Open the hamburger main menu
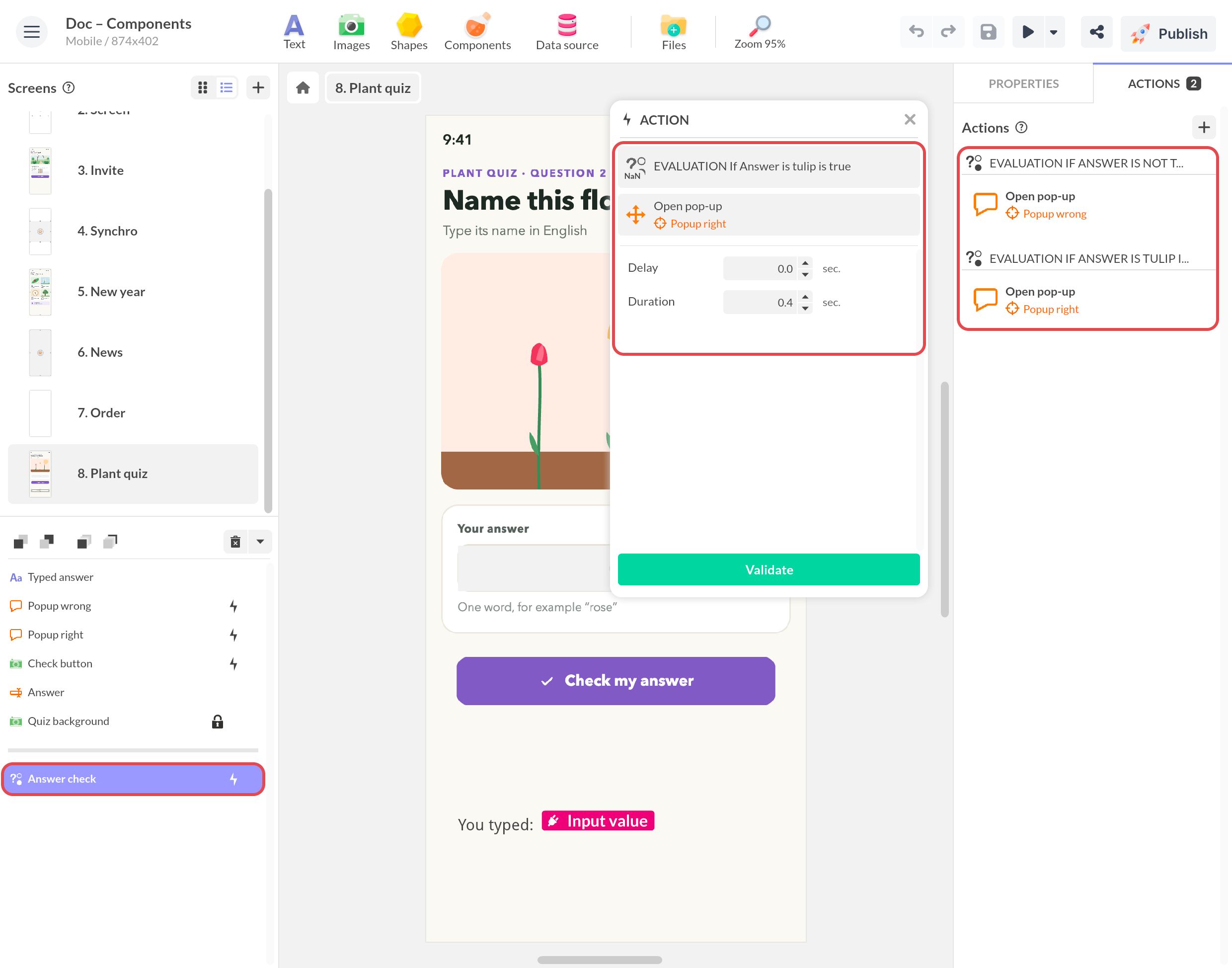The image size is (1232, 968). (31, 32)
